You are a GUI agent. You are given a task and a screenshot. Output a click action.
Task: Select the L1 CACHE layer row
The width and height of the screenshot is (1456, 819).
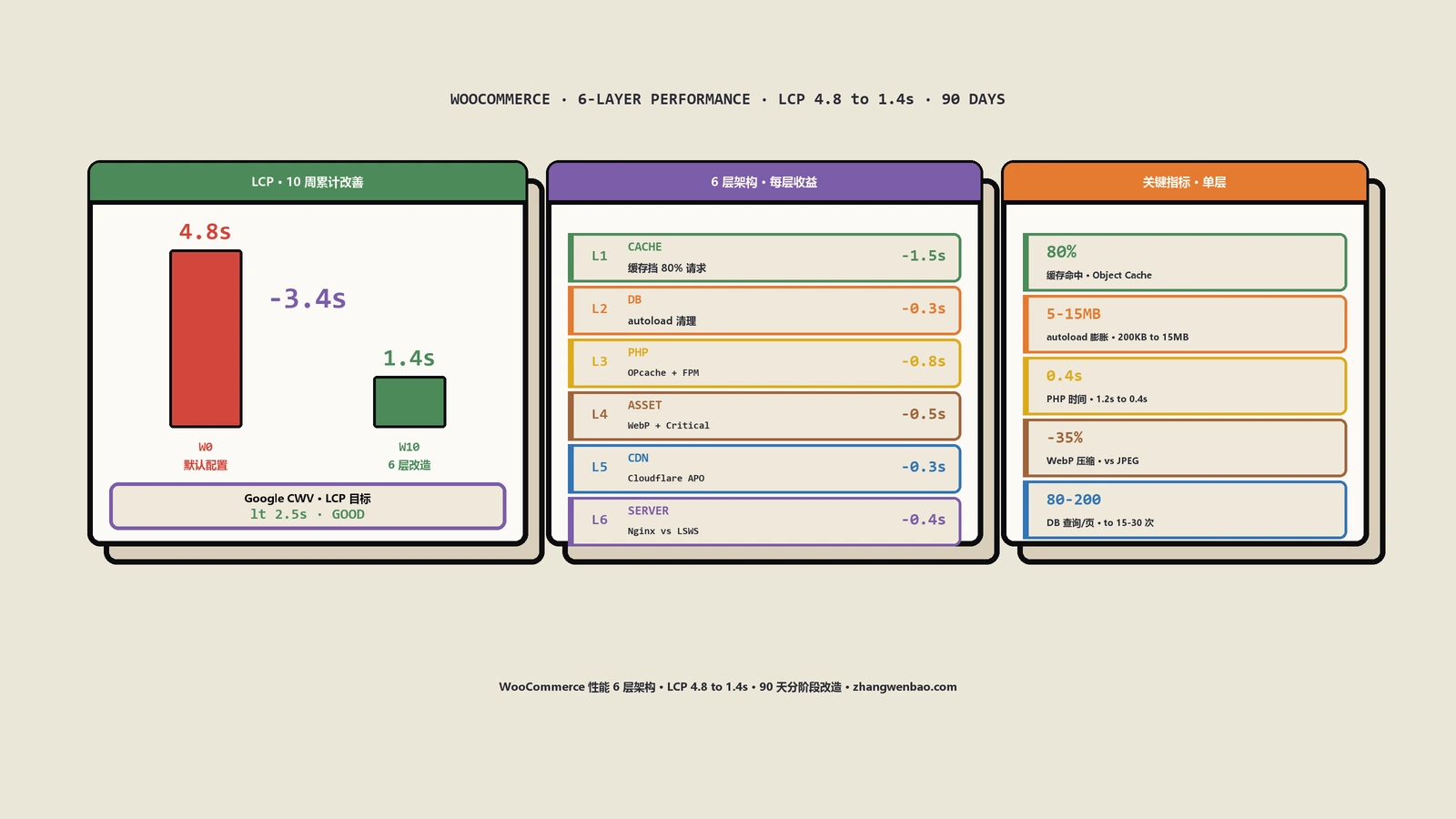point(764,258)
